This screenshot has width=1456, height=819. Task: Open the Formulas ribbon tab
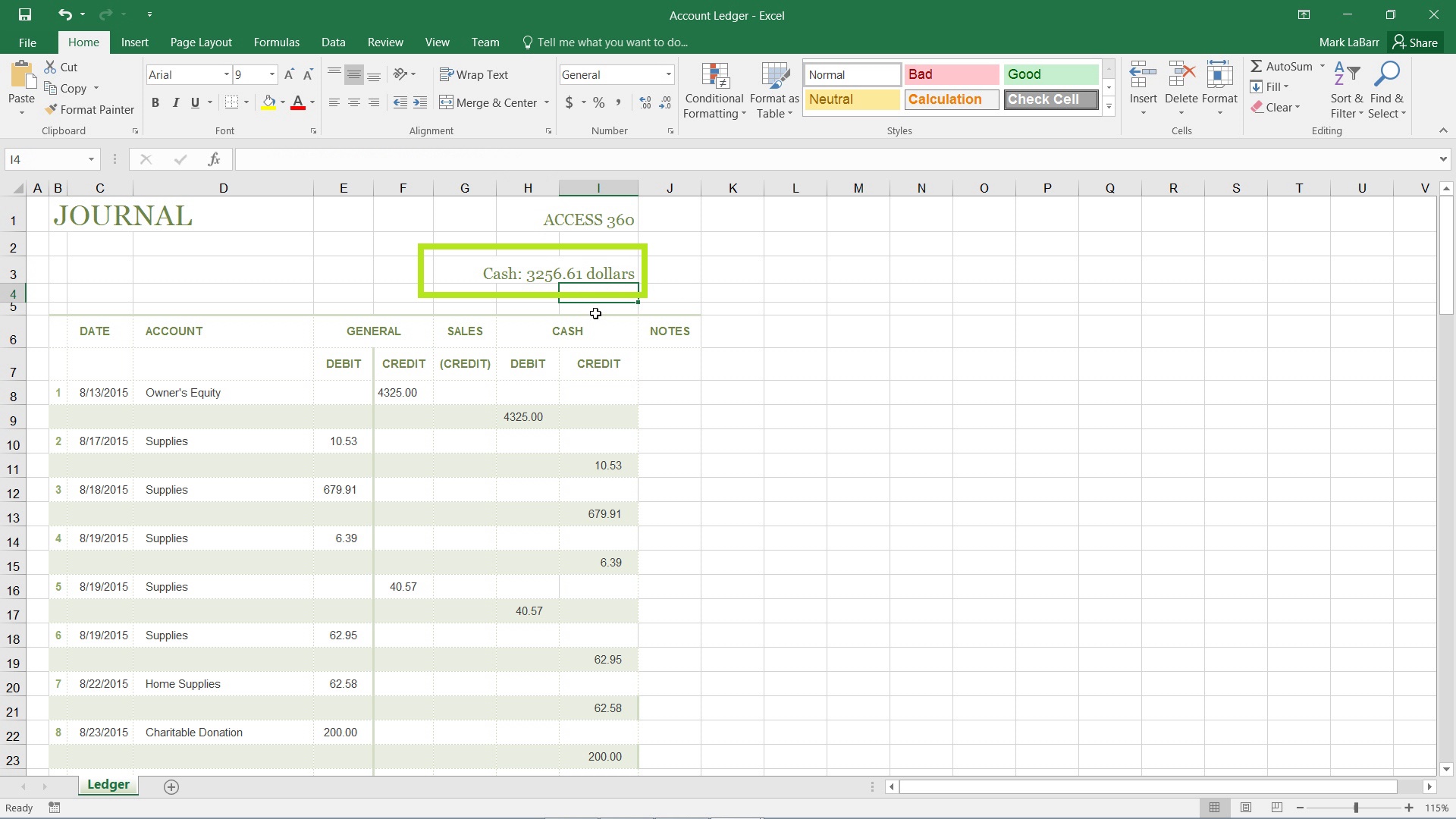[x=276, y=42]
